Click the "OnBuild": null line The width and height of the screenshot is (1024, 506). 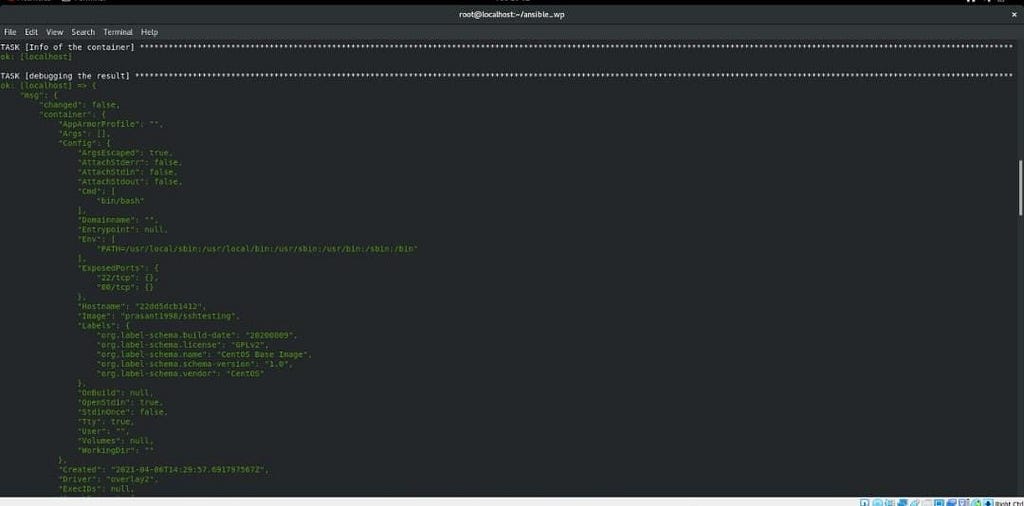click(x=116, y=393)
